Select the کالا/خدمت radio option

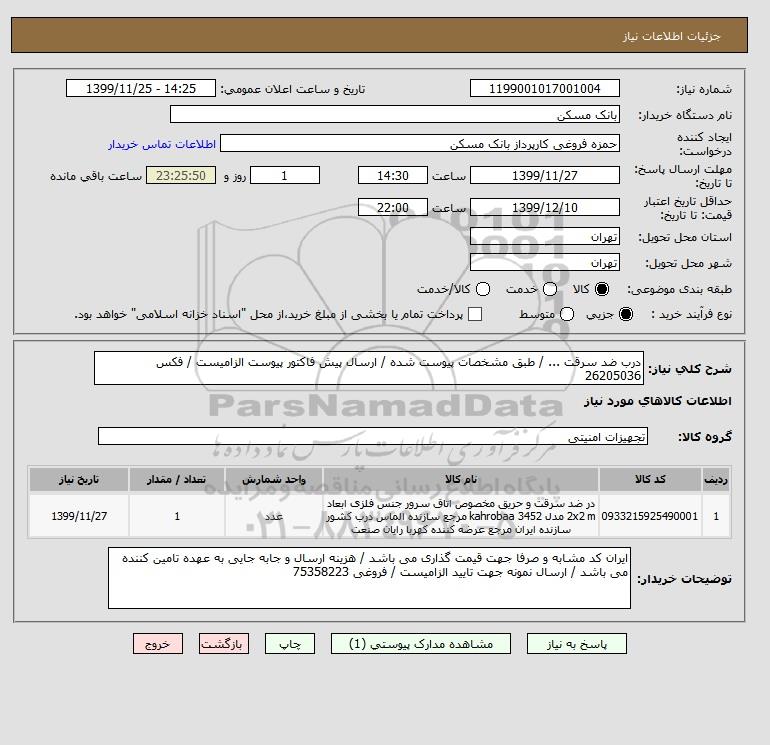(483, 289)
